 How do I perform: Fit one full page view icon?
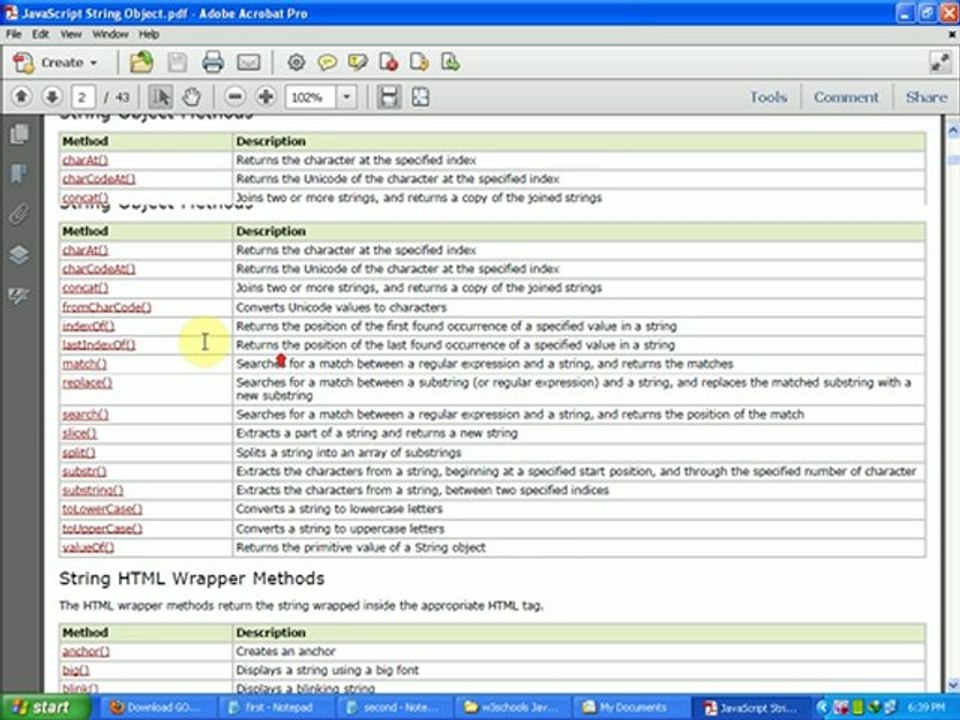click(421, 97)
